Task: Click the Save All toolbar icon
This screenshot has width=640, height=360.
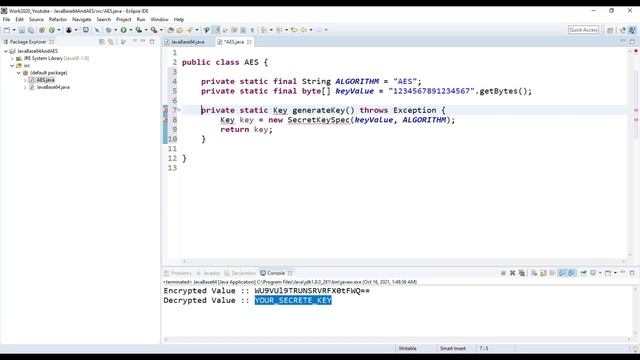Action: click(31, 30)
